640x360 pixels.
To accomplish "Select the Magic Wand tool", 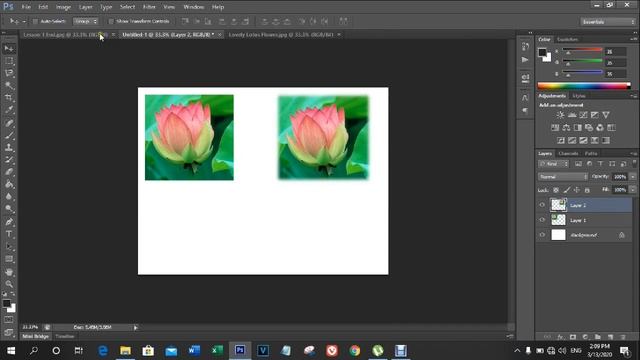I will click(x=9, y=86).
